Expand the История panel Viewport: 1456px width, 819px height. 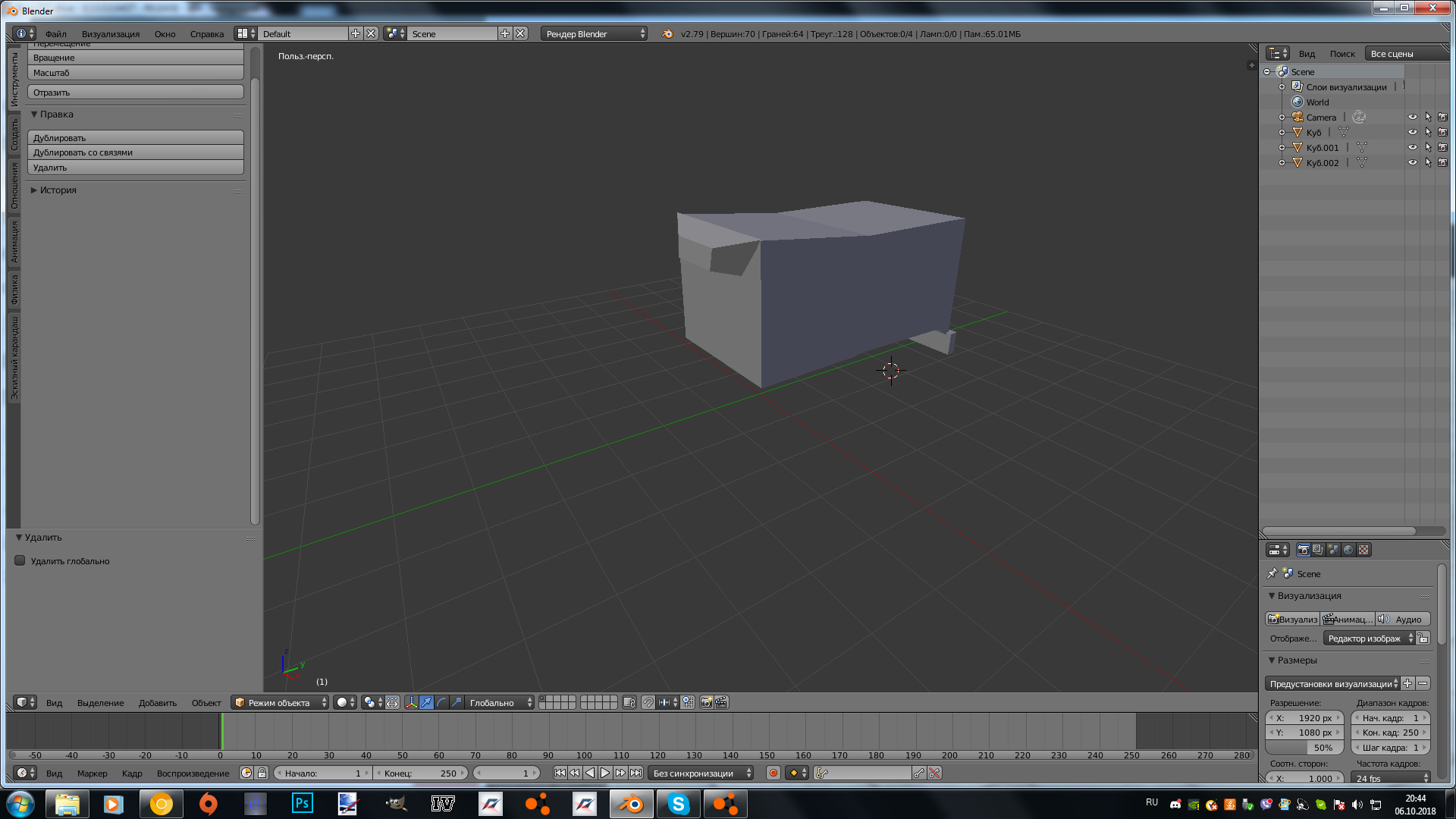(58, 190)
